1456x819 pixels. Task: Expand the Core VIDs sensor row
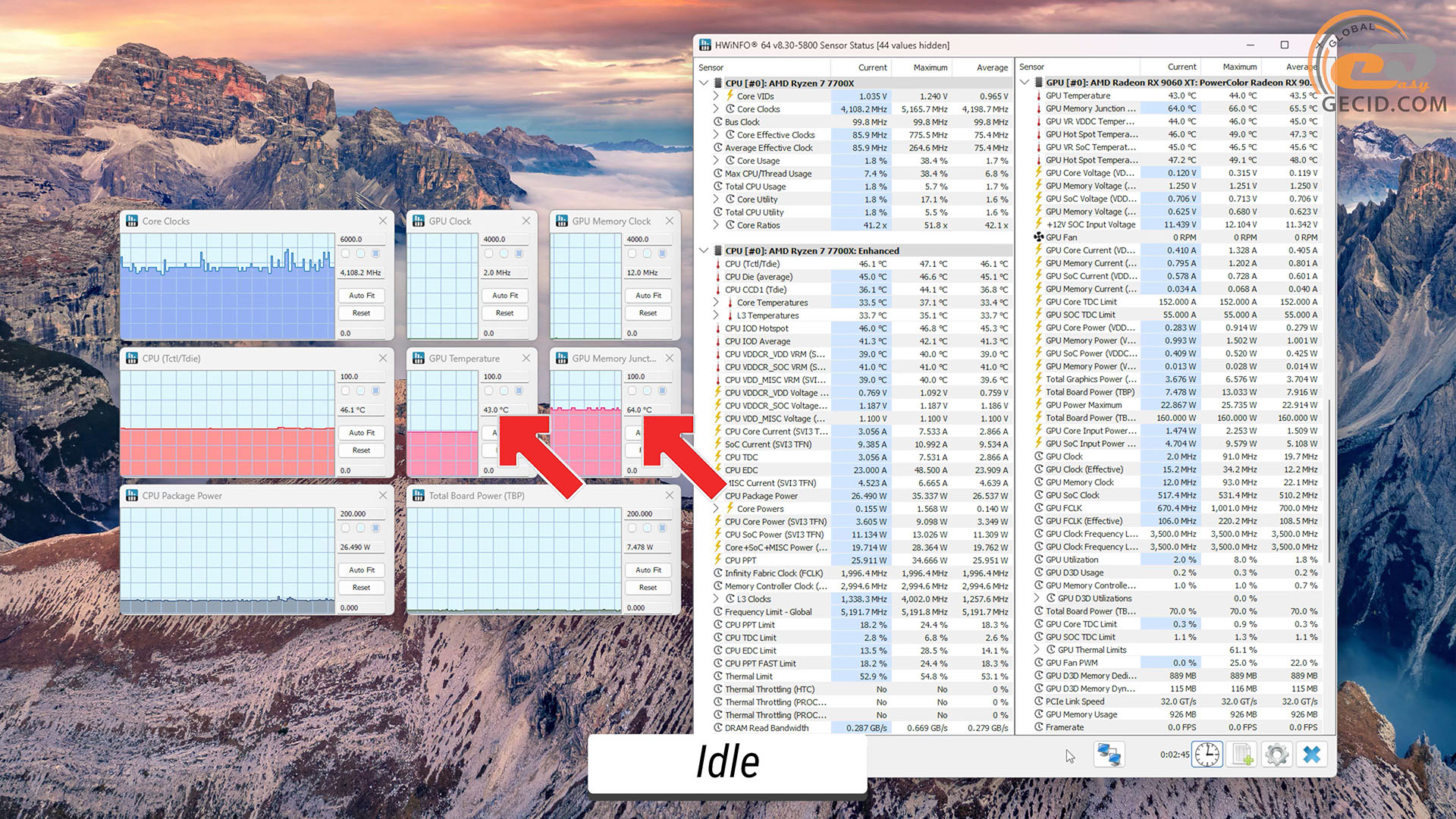[716, 96]
